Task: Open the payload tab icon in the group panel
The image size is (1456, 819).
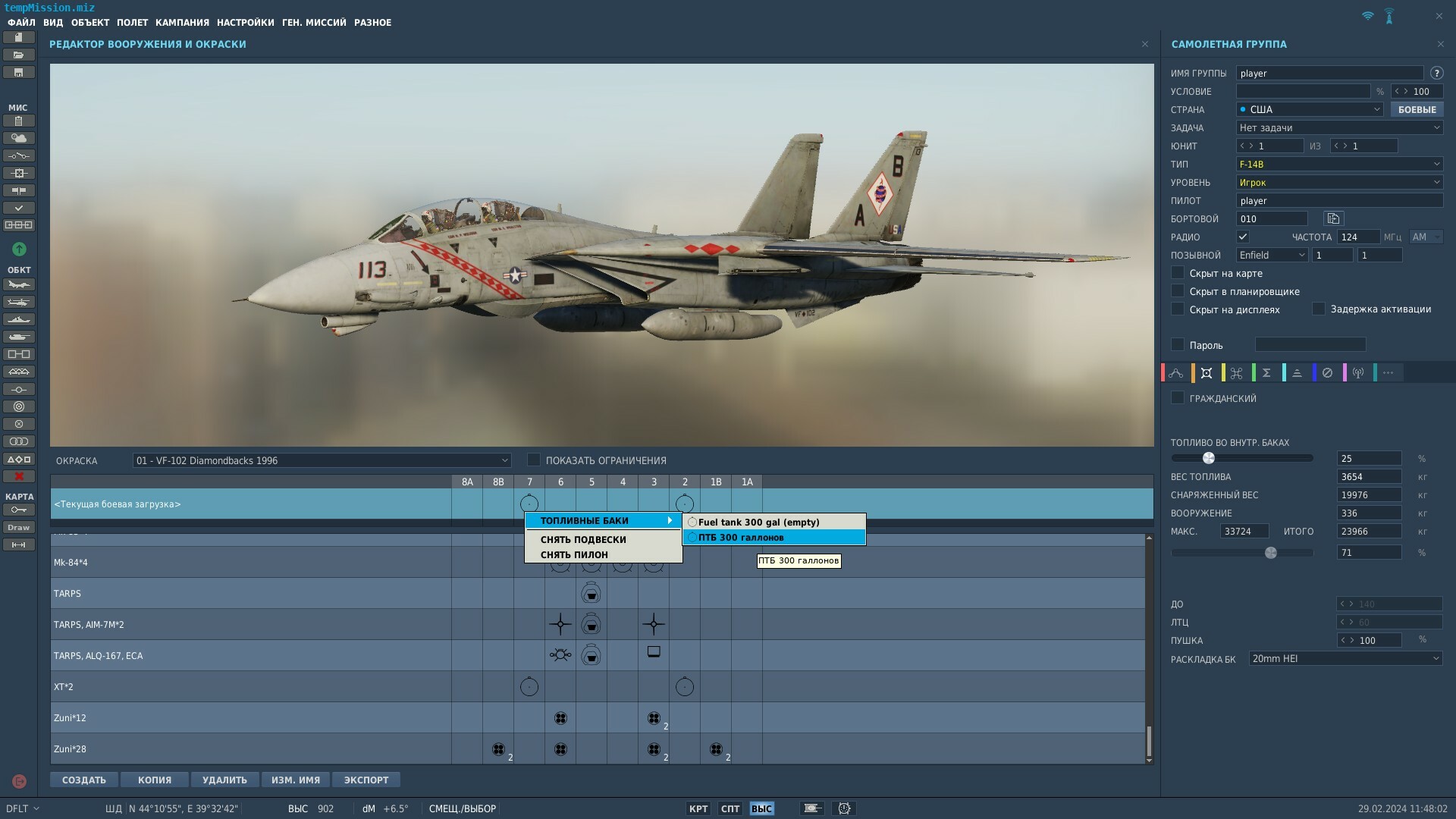Action: click(x=1206, y=372)
